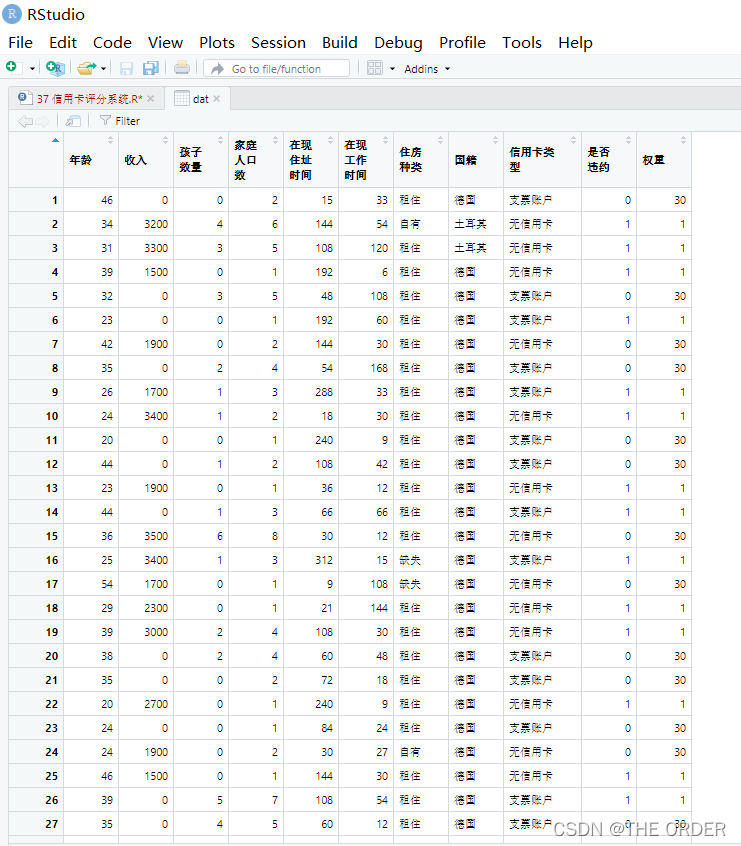Sort the 国籍 column
The image size is (741, 846).
point(495,140)
